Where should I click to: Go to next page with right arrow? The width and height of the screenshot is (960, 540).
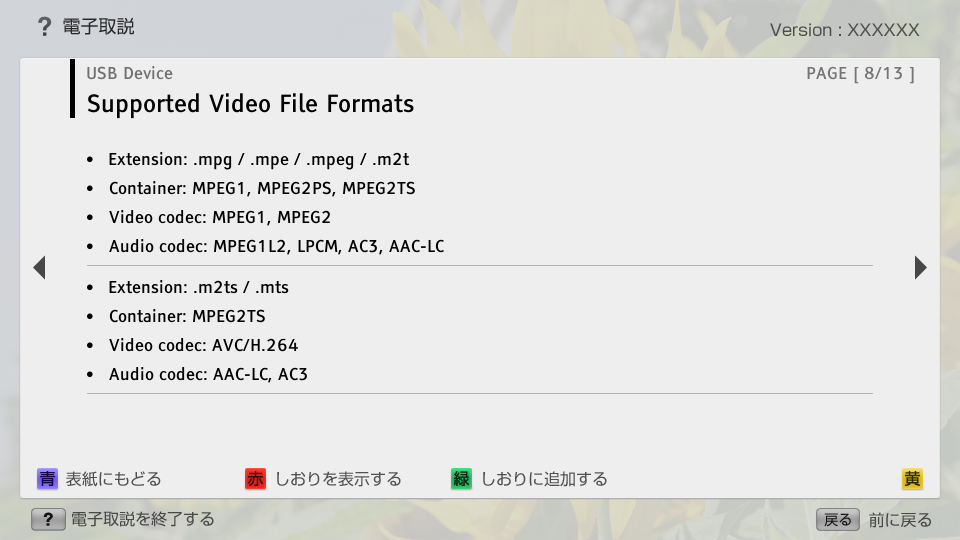[x=920, y=267]
